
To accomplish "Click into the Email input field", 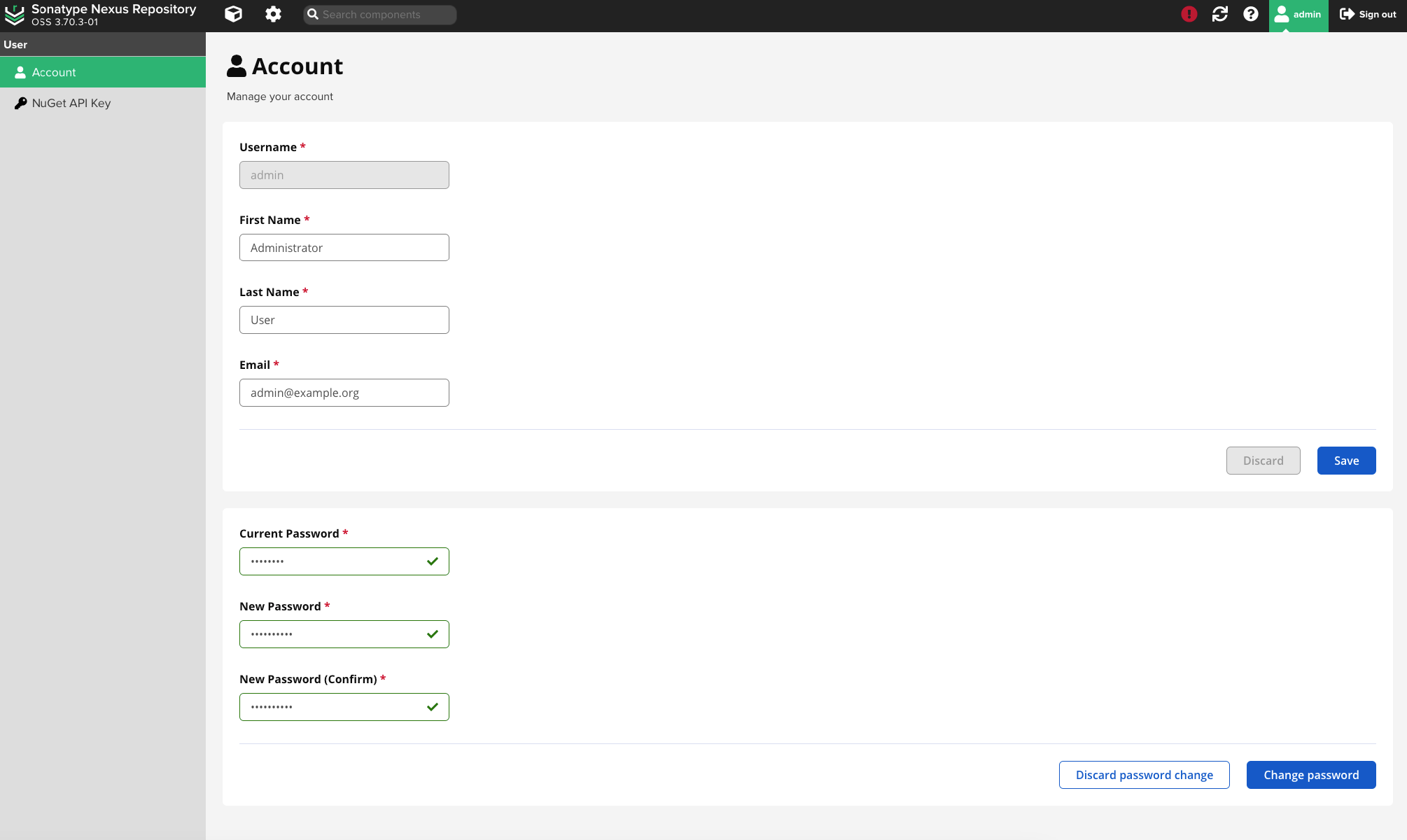I will tap(344, 392).
